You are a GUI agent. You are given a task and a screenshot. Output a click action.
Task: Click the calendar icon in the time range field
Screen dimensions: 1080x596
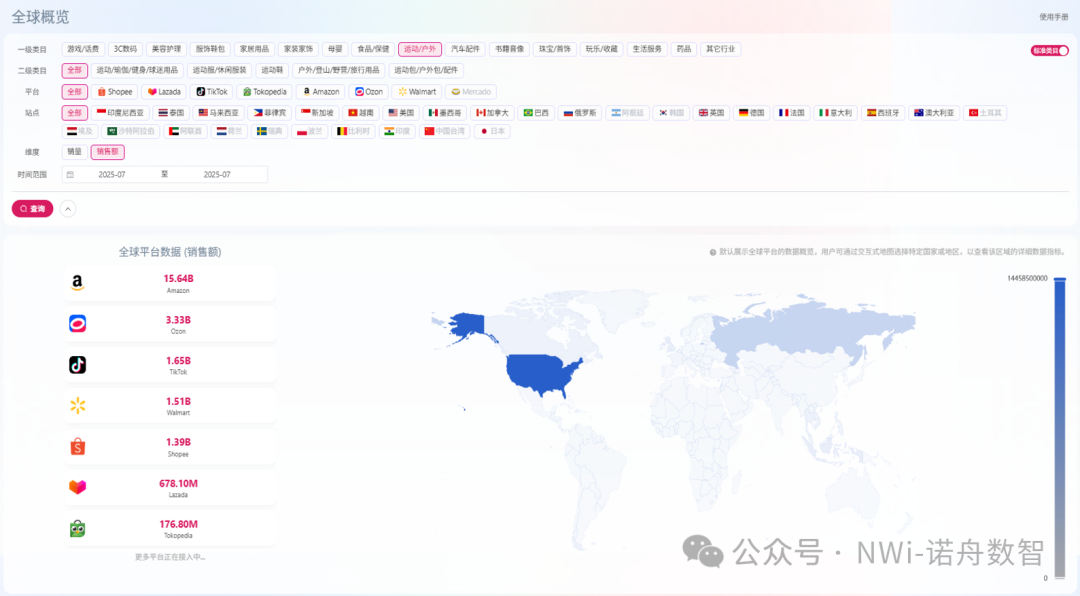[70, 175]
